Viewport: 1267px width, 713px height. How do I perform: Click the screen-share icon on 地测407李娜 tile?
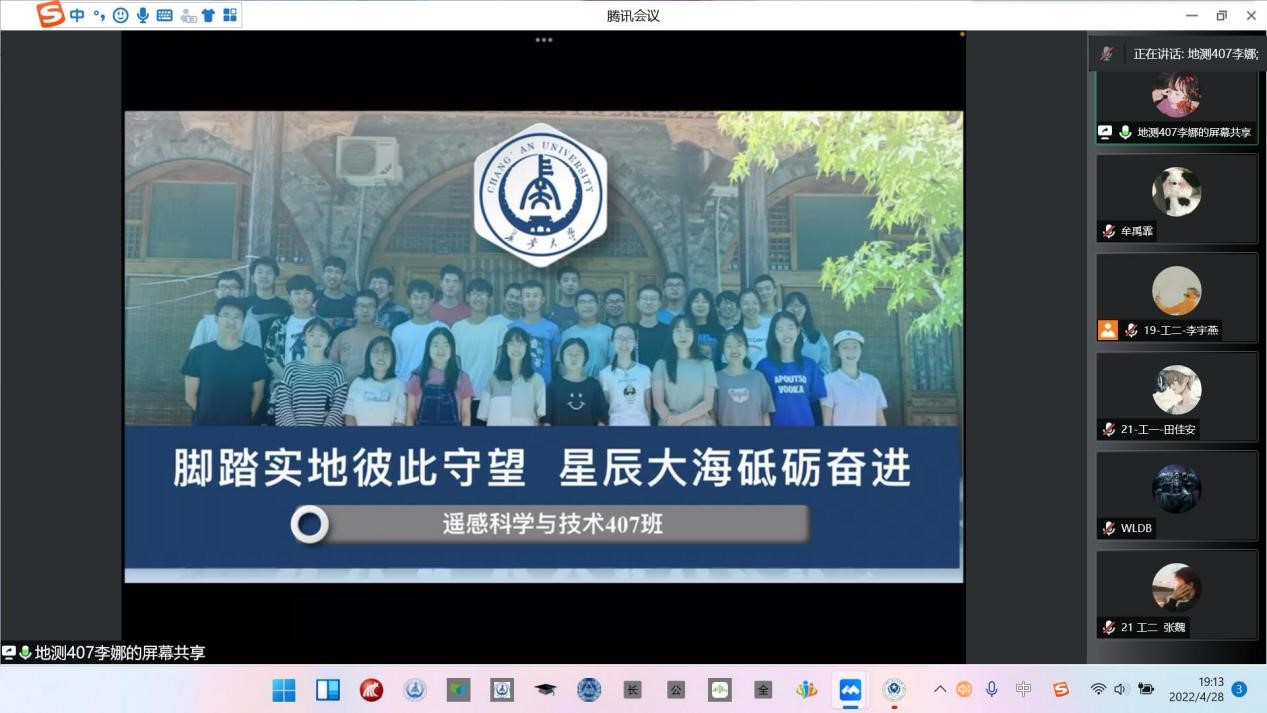pyautogui.click(x=1105, y=132)
